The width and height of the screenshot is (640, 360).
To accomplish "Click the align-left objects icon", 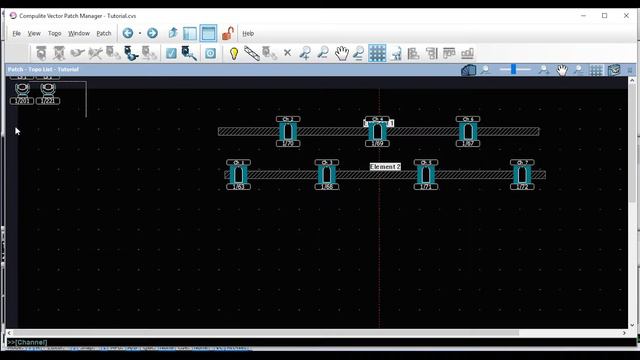I will tap(413, 53).
